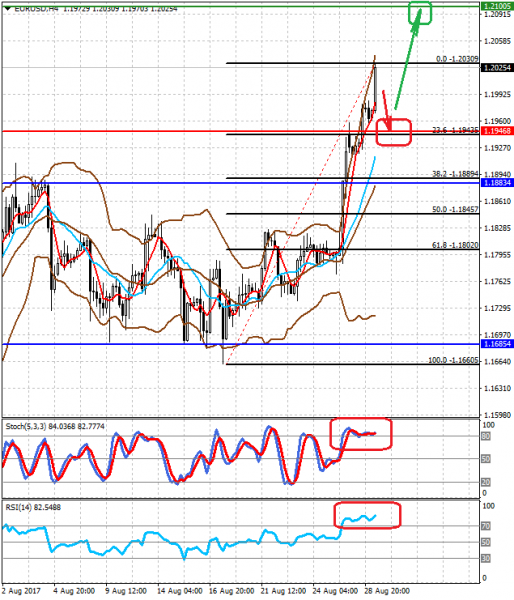Click the Fibonacci 100.0 -1.16605 level label
The height and width of the screenshot is (600, 514).
454,360
